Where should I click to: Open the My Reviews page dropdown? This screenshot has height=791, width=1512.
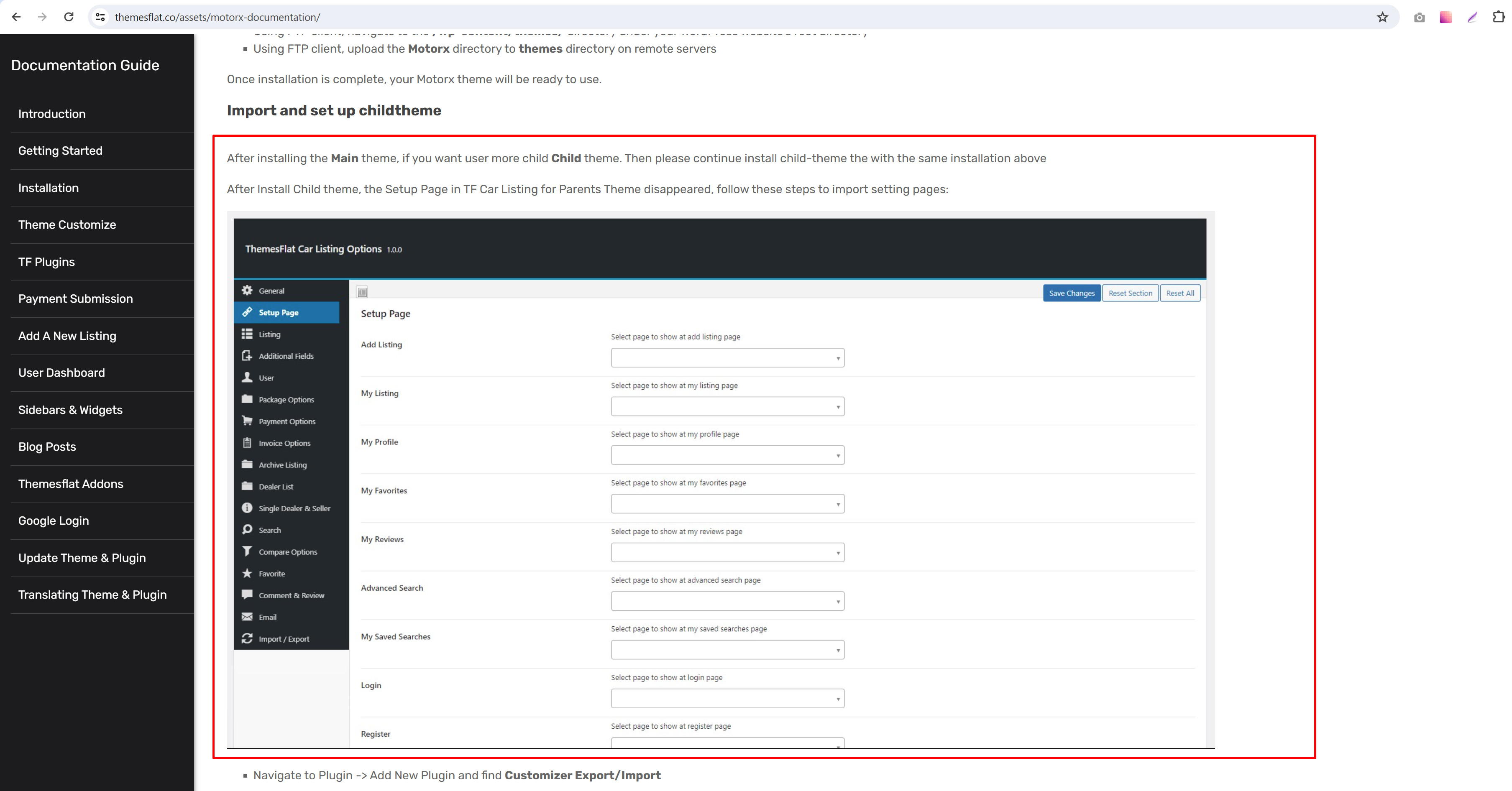click(x=727, y=553)
